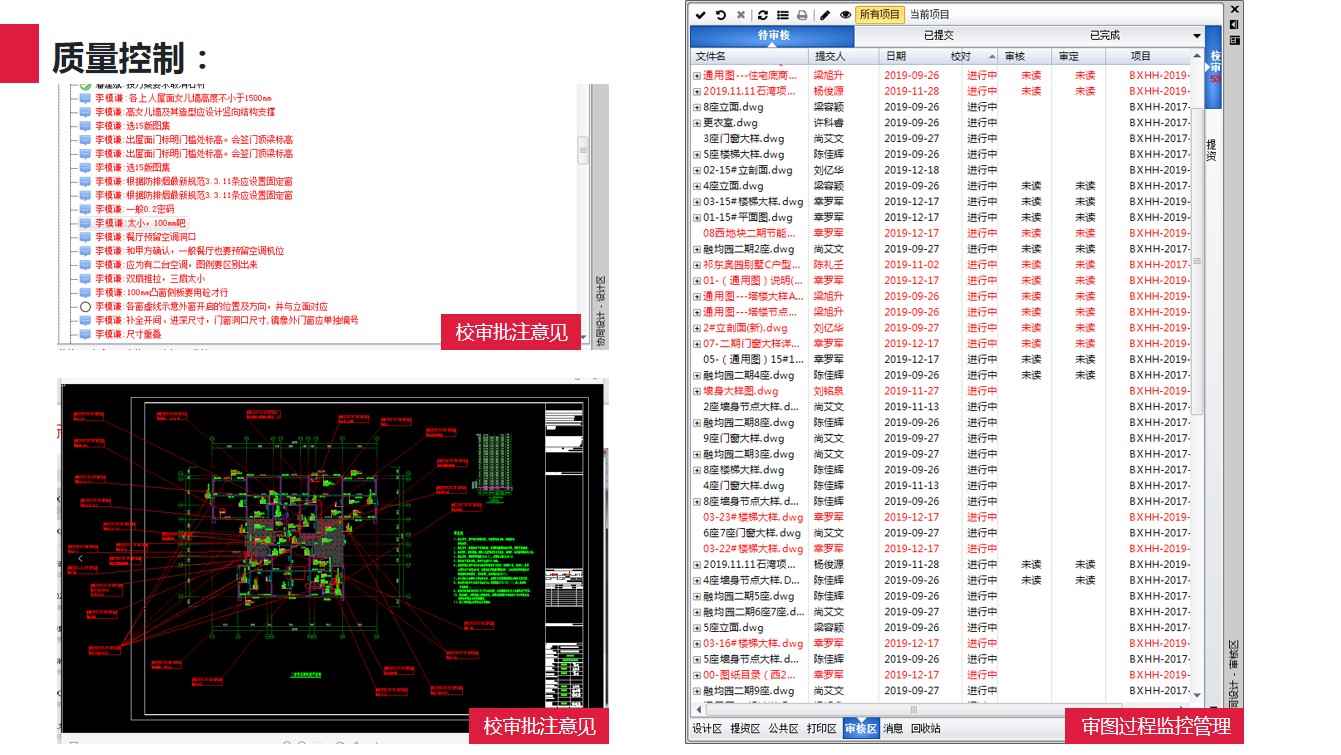Select the 所有项目 filter toggle
This screenshot has width=1341, height=755.
880,15
